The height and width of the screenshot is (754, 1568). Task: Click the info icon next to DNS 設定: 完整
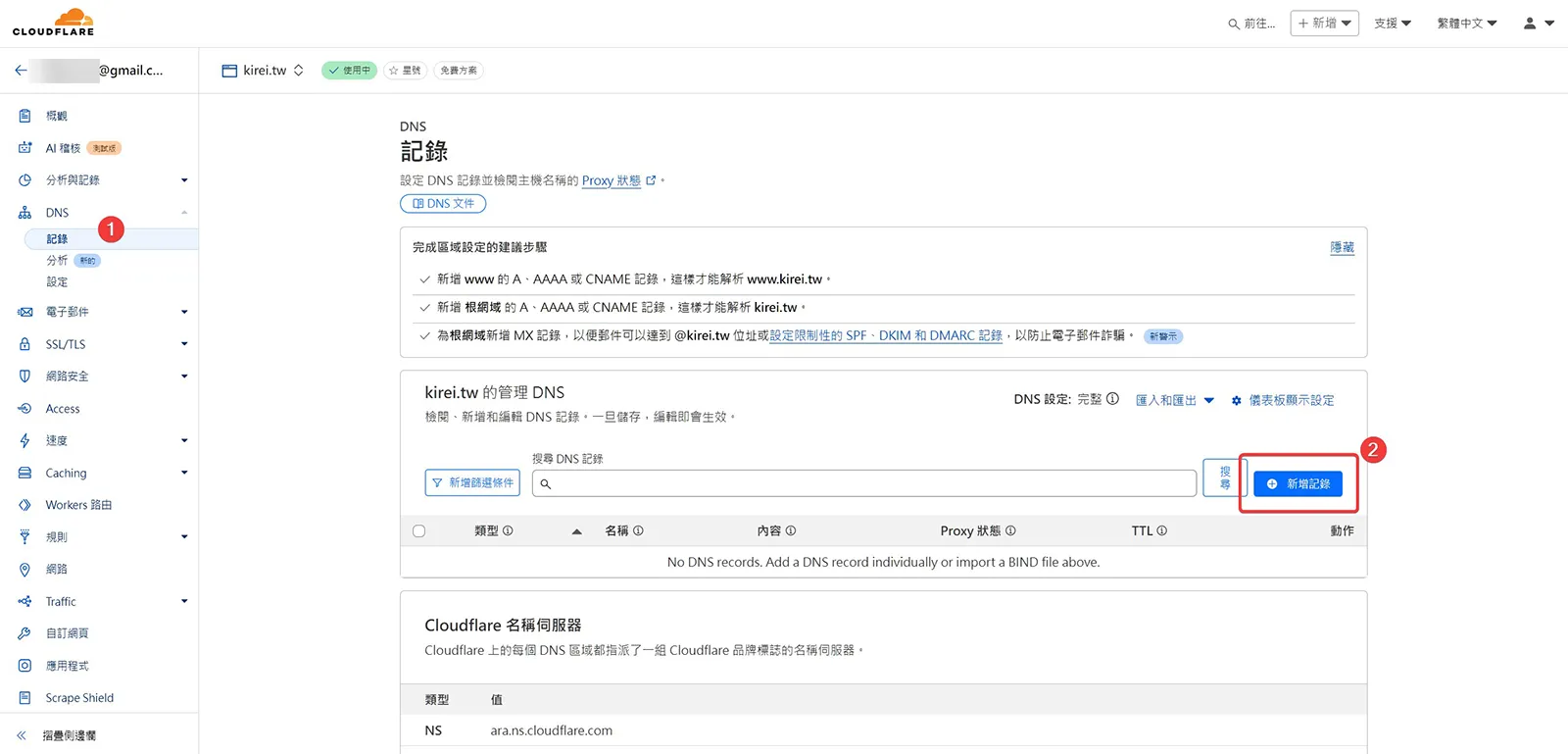pyautogui.click(x=1112, y=399)
